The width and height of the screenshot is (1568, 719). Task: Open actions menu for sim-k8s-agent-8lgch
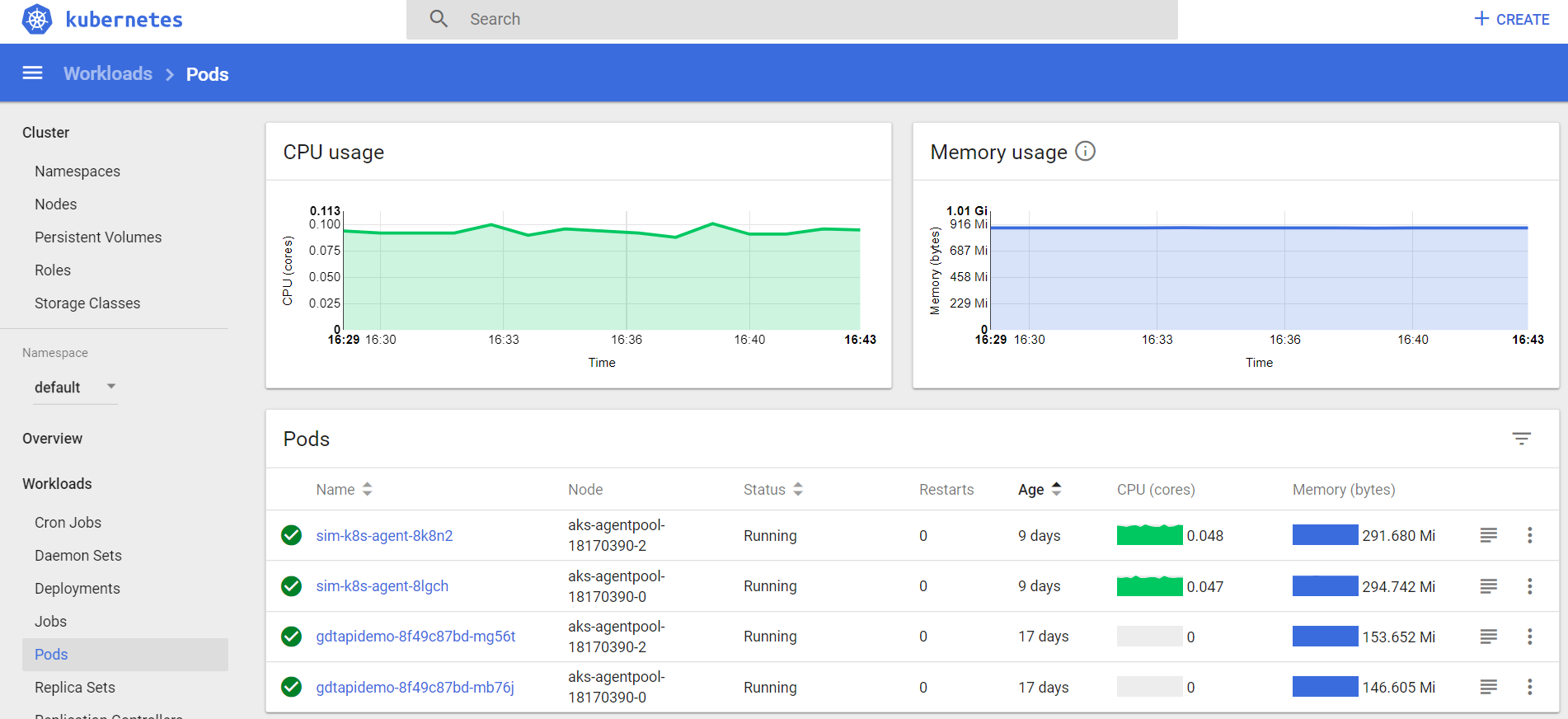click(1529, 586)
